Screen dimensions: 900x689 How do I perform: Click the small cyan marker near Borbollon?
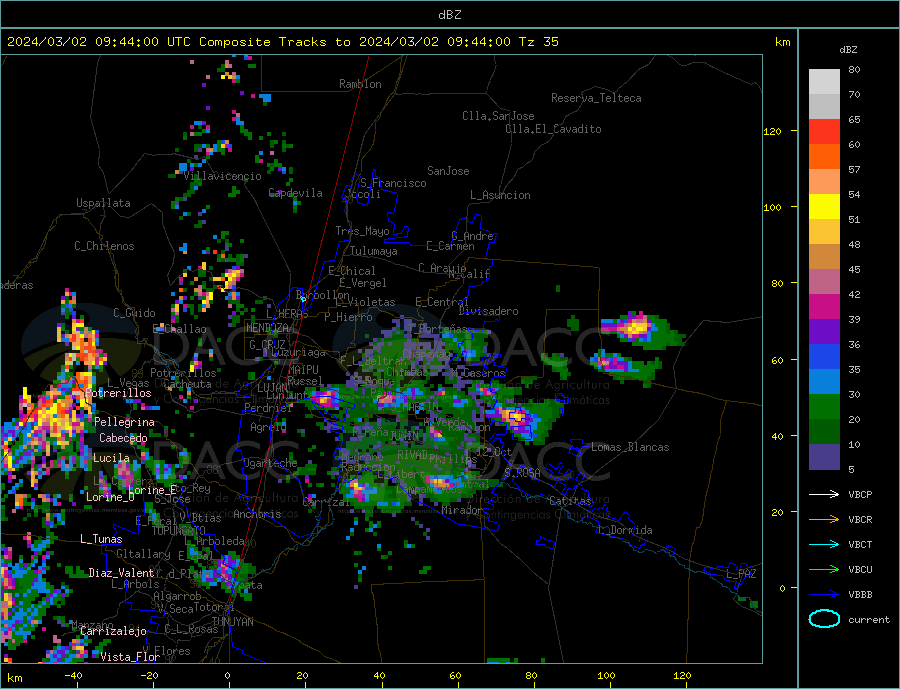(x=303, y=299)
